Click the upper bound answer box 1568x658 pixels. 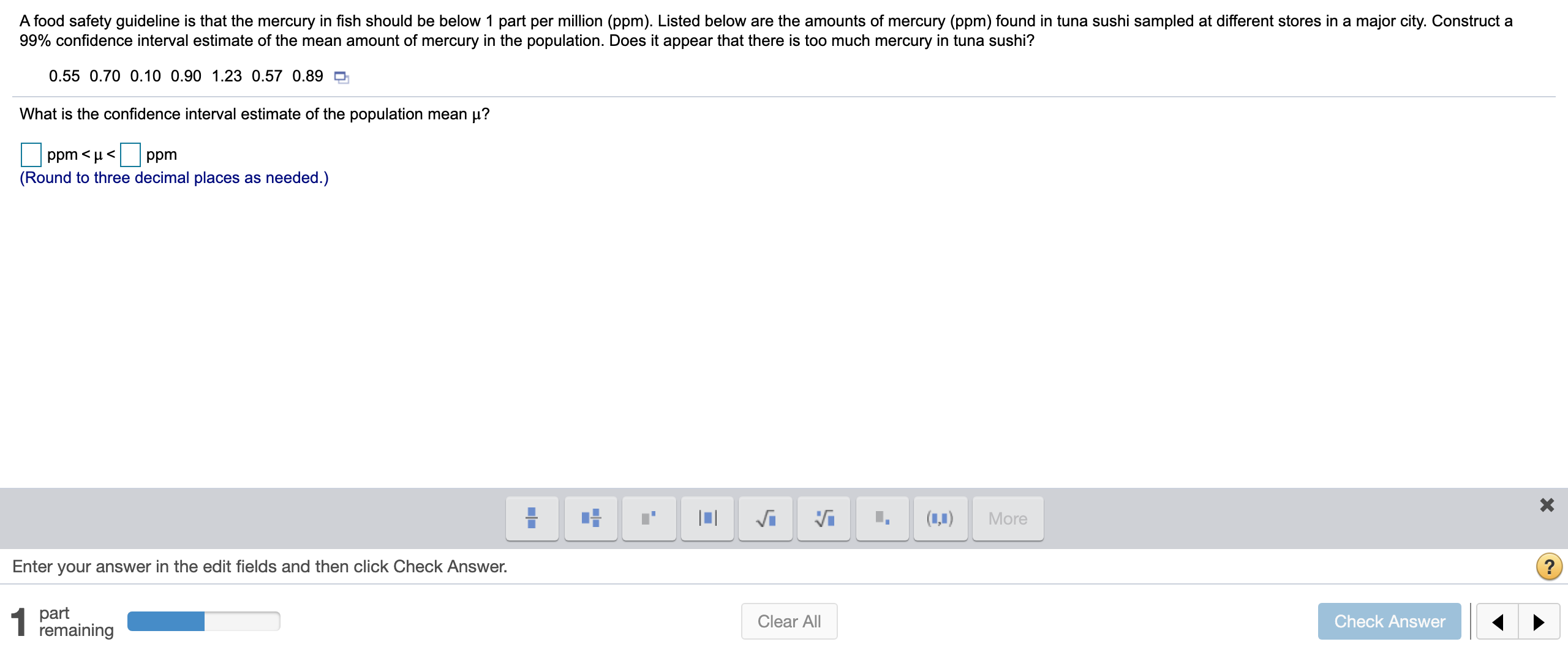point(130,155)
